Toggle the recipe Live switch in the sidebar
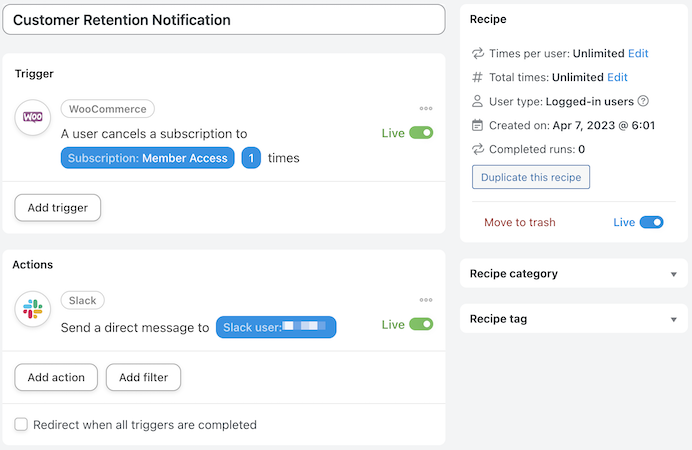The height and width of the screenshot is (450, 692). point(651,222)
